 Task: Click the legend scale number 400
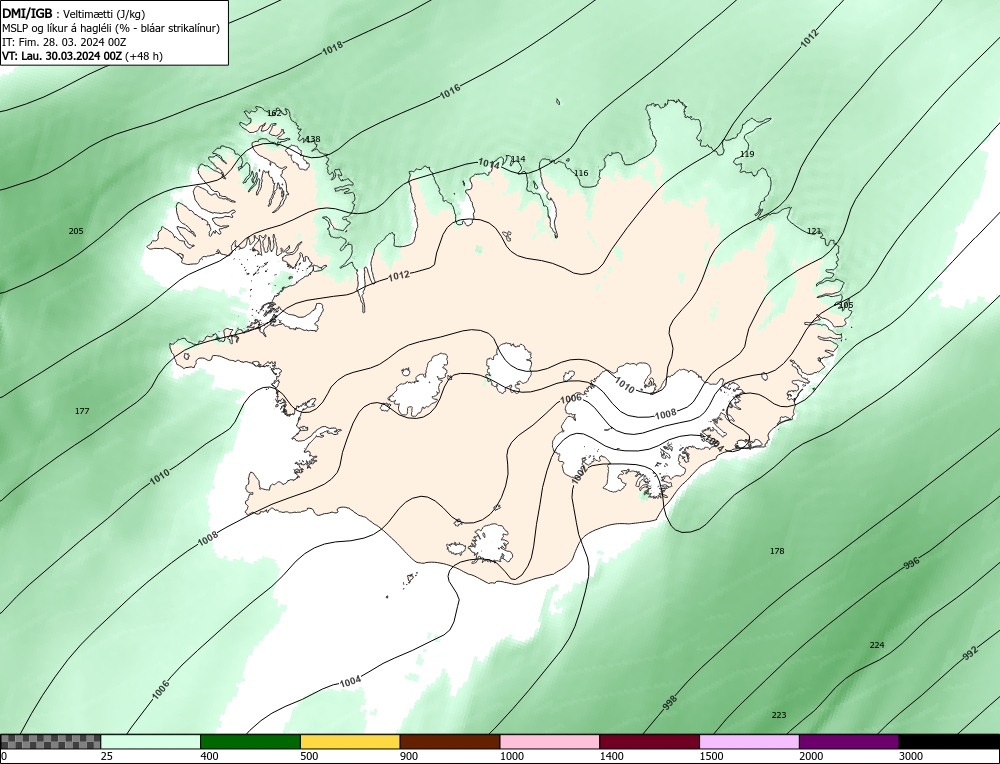(x=209, y=756)
